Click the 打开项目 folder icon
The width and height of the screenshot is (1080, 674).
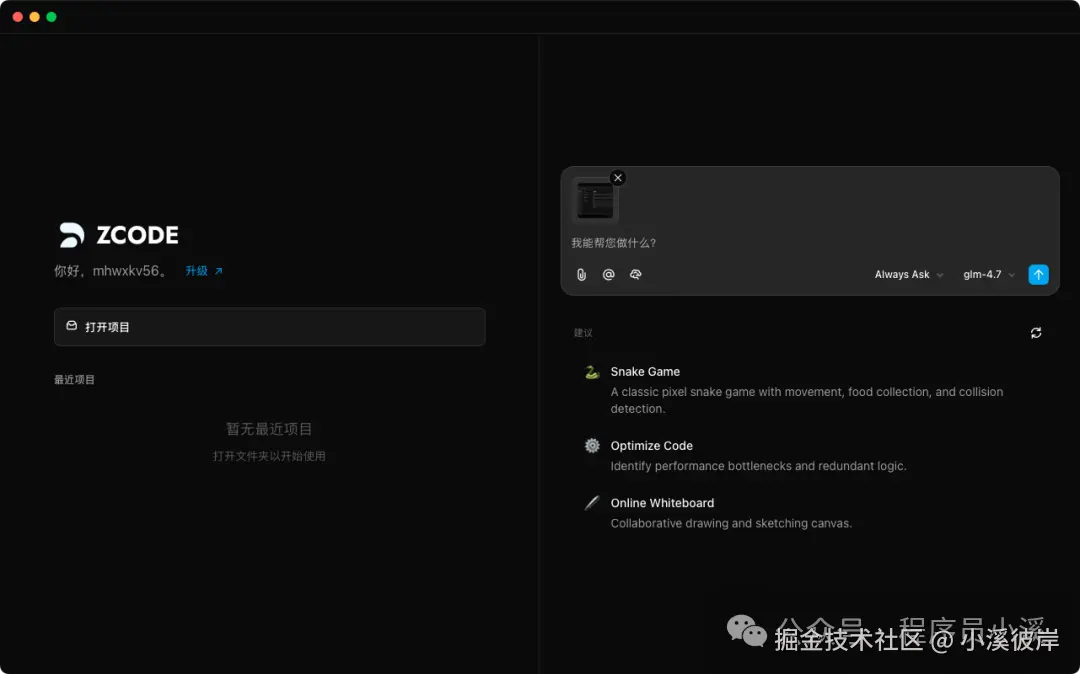tap(71, 325)
